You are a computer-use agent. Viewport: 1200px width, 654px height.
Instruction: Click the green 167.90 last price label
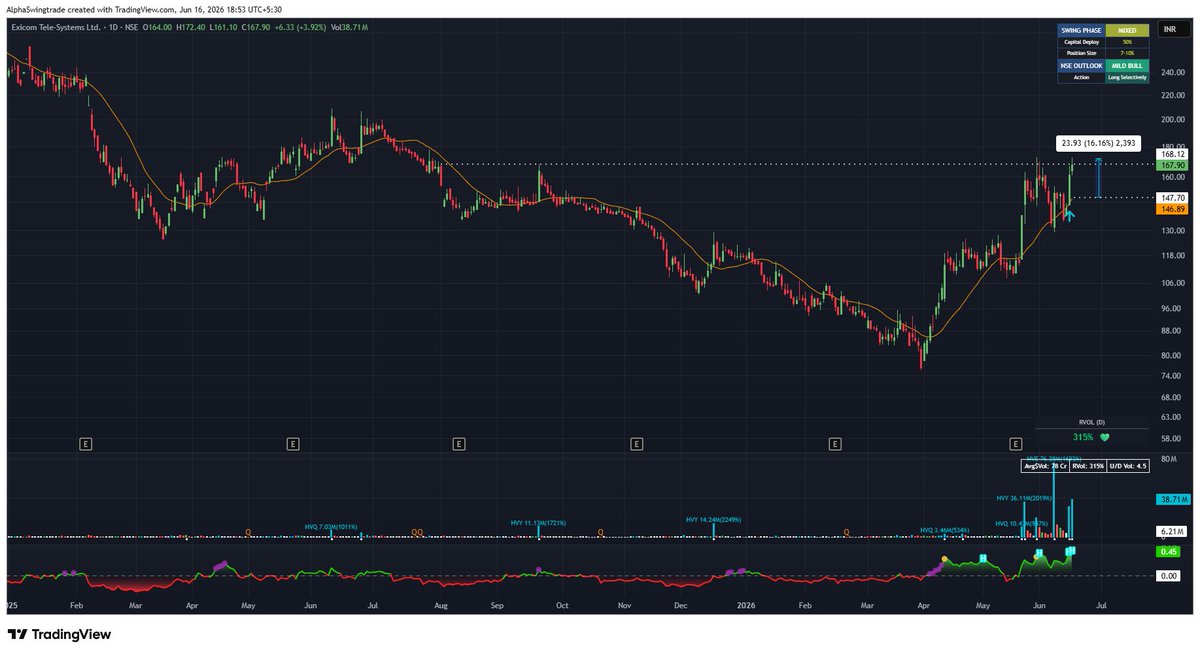click(1172, 166)
